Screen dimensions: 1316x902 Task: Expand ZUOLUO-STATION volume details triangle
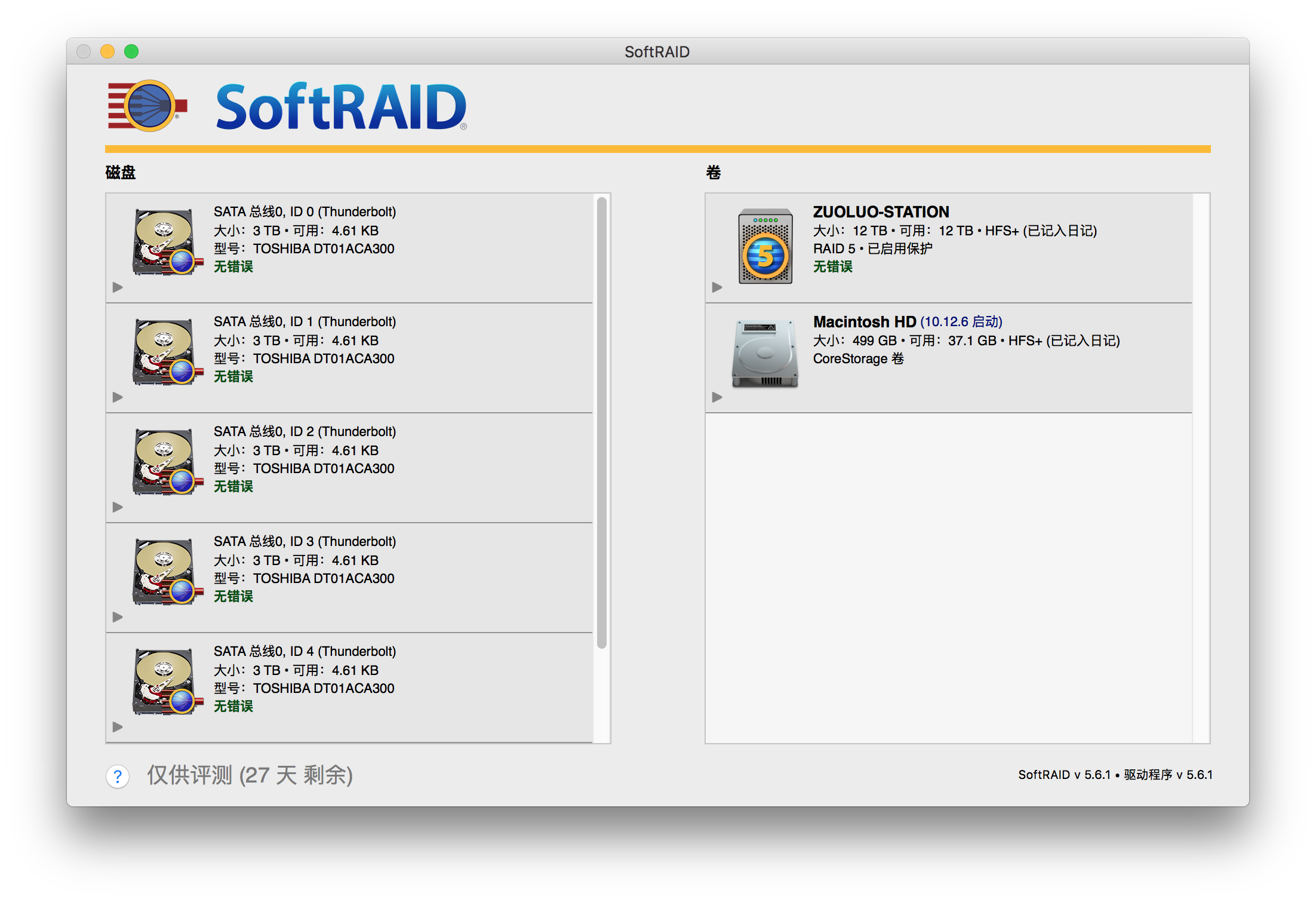717,287
